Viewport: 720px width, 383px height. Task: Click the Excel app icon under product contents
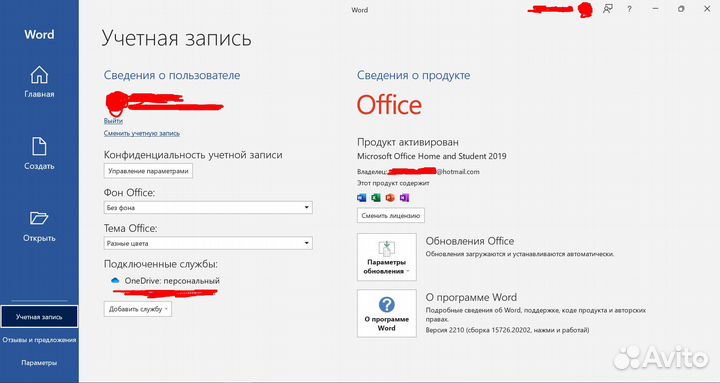(x=376, y=198)
